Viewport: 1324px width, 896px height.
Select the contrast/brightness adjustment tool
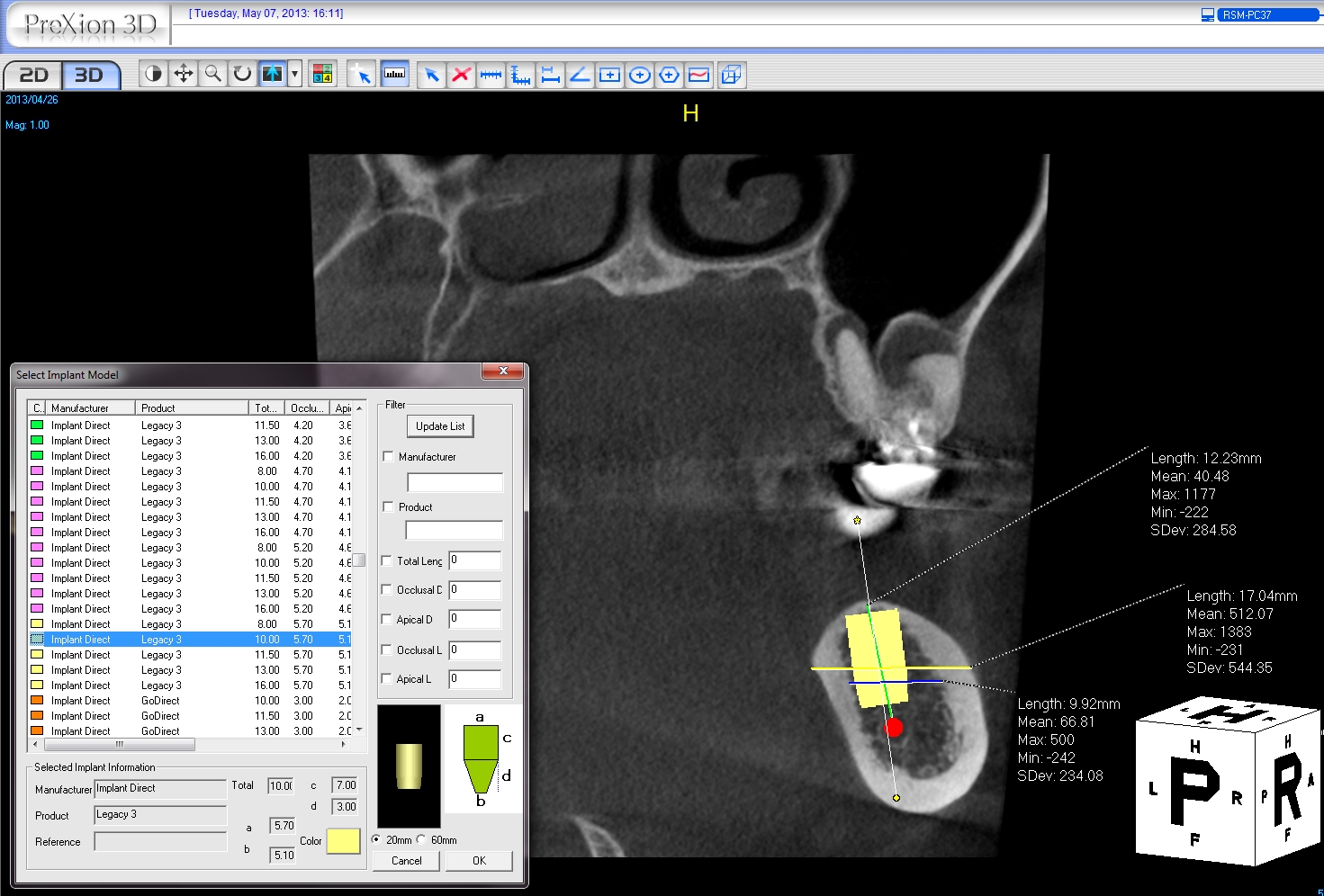(154, 74)
